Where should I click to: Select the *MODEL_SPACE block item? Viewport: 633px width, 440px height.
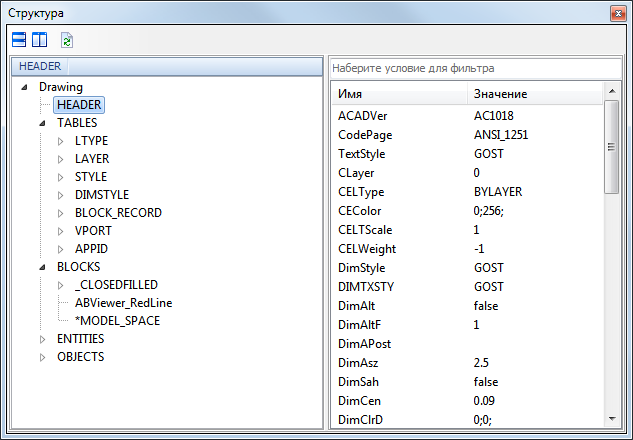pyautogui.click(x=117, y=321)
